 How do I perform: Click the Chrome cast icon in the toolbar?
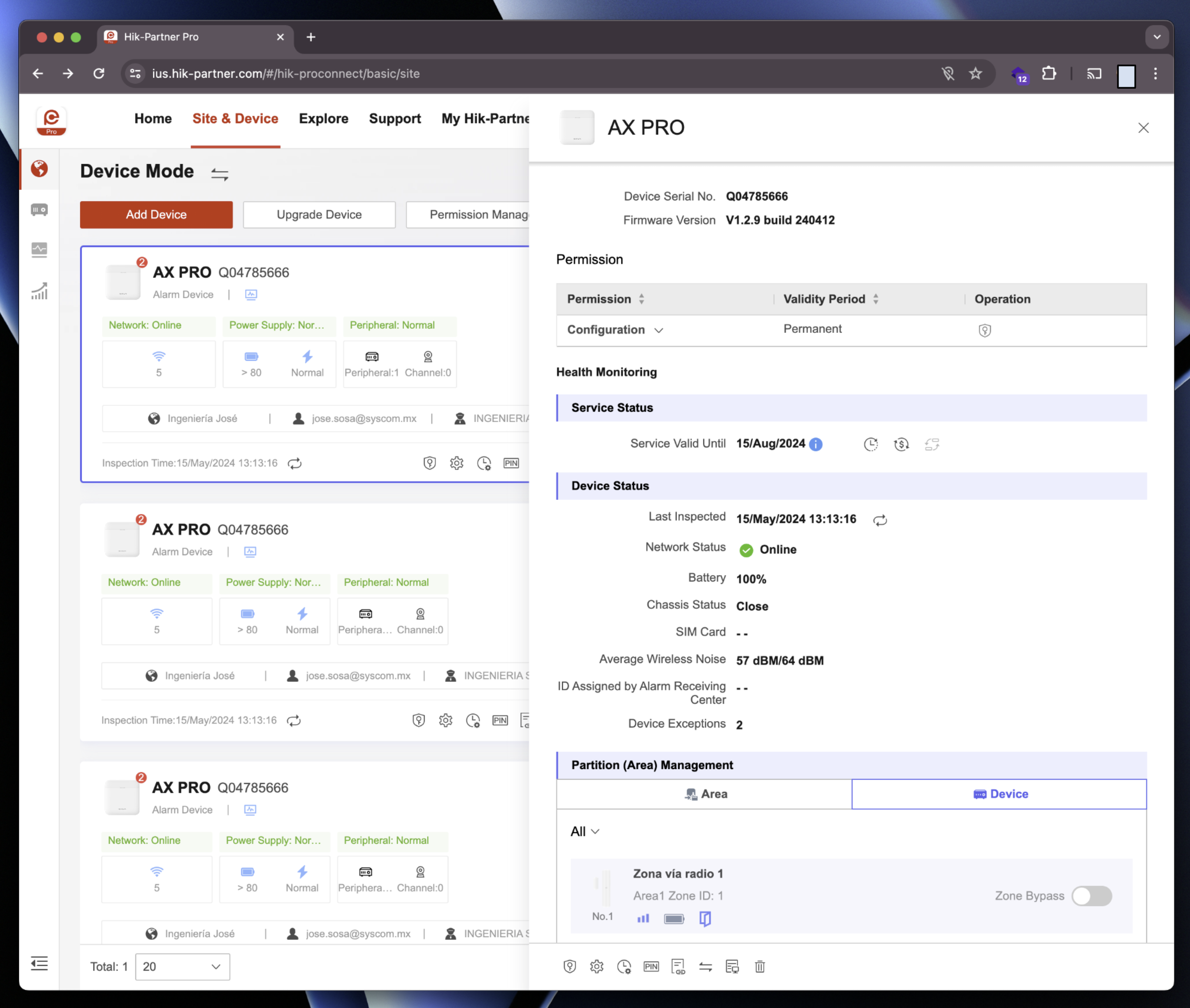(x=1093, y=73)
